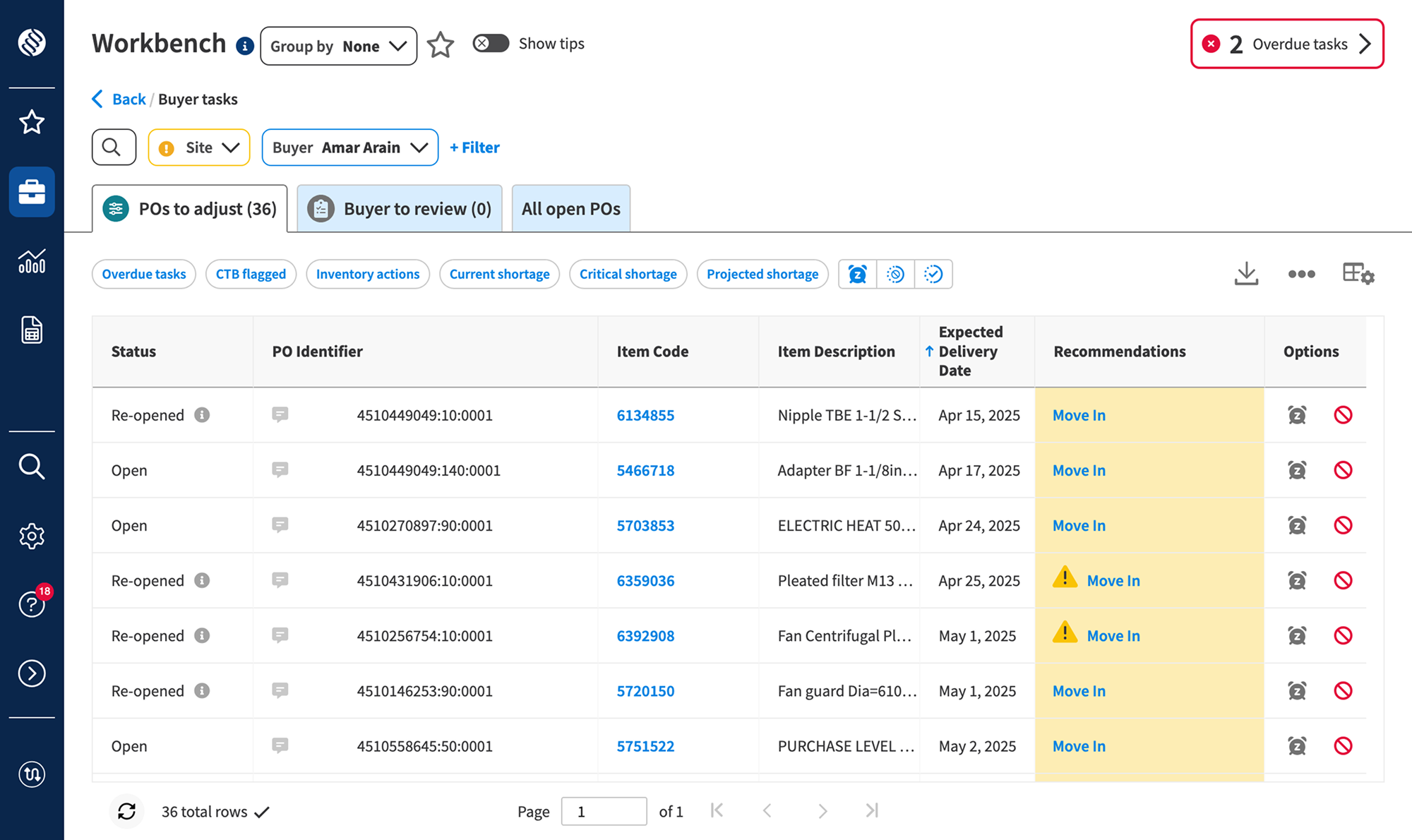This screenshot has height=840, width=1412.
Task: Click the search box button
Action: [114, 147]
